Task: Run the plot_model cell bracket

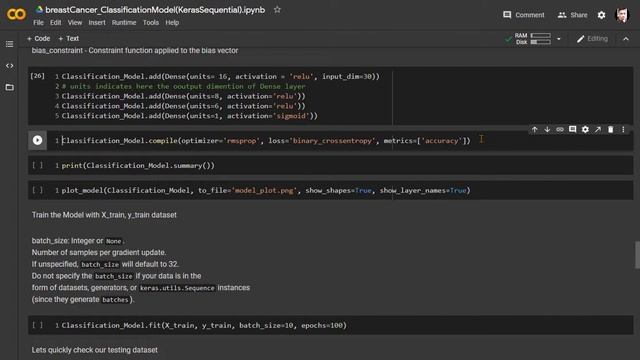Action: coord(38,190)
